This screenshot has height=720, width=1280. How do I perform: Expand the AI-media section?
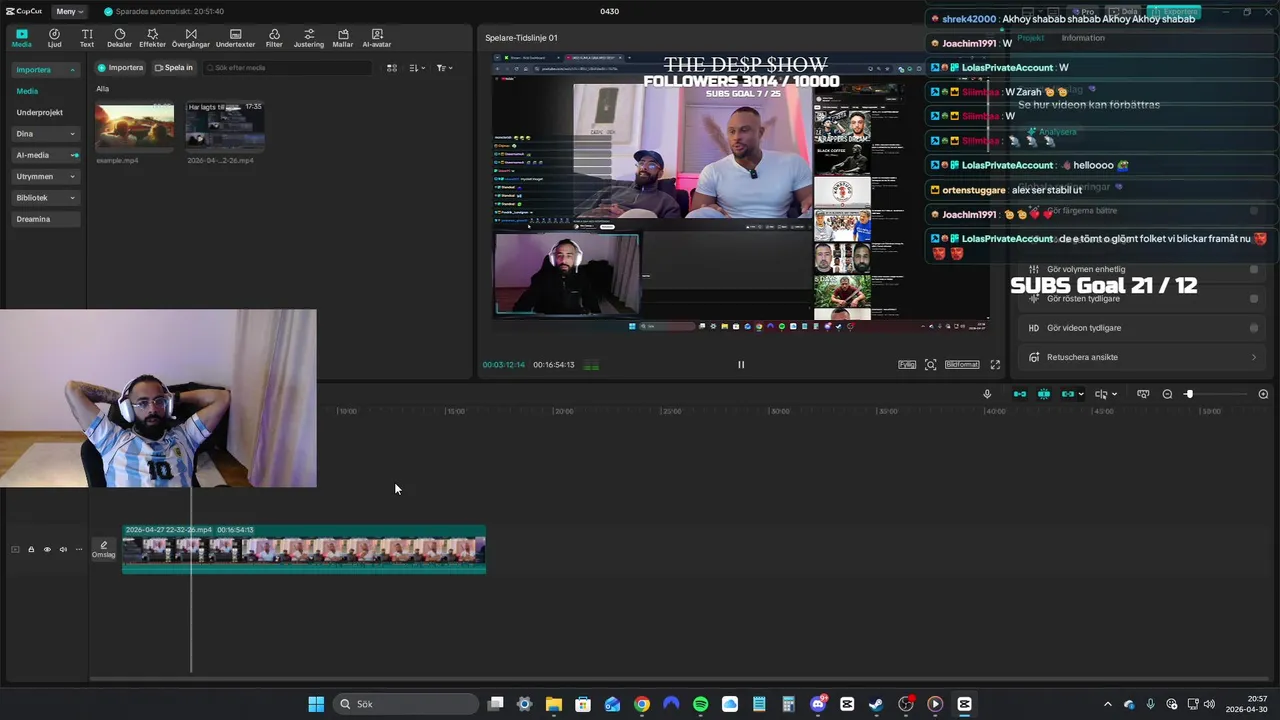point(74,155)
